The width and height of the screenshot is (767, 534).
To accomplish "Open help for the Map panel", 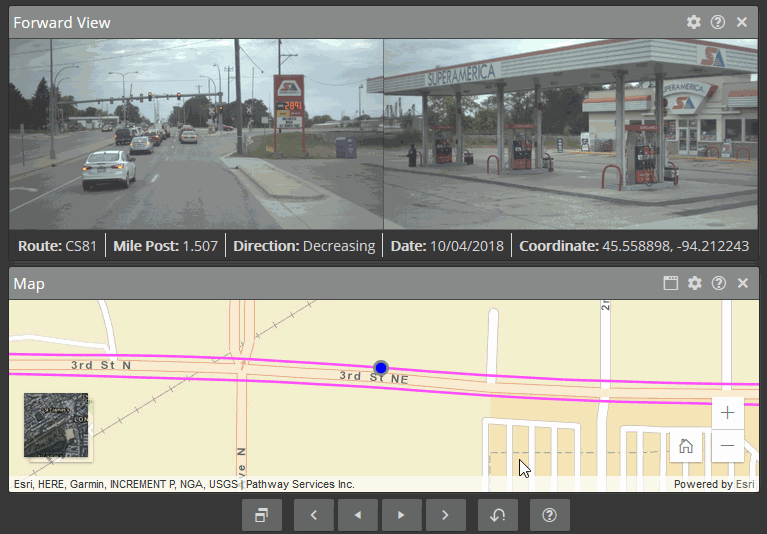I will (x=718, y=284).
